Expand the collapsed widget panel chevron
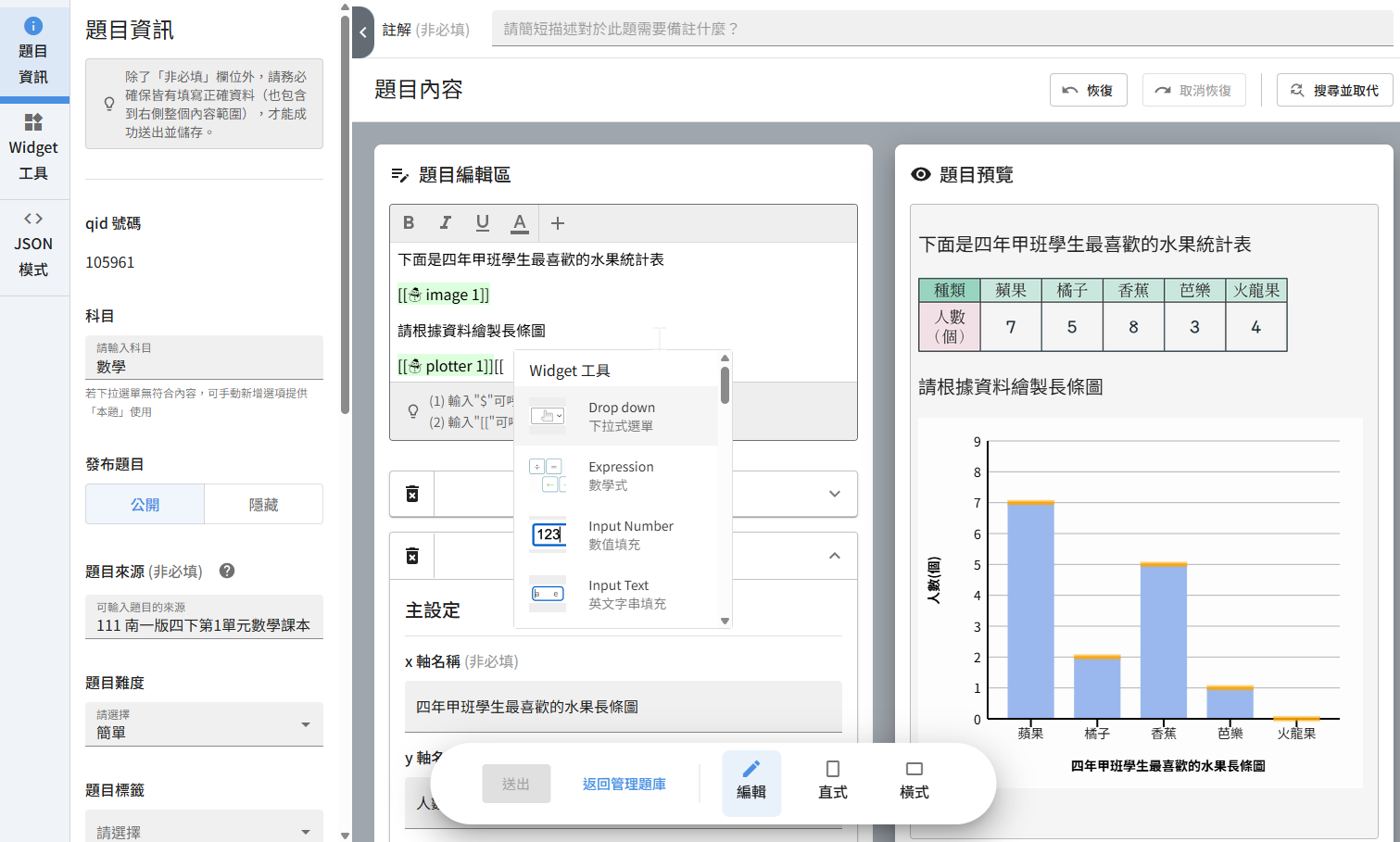Image resolution: width=1400 pixels, height=842 pixels. 835,494
